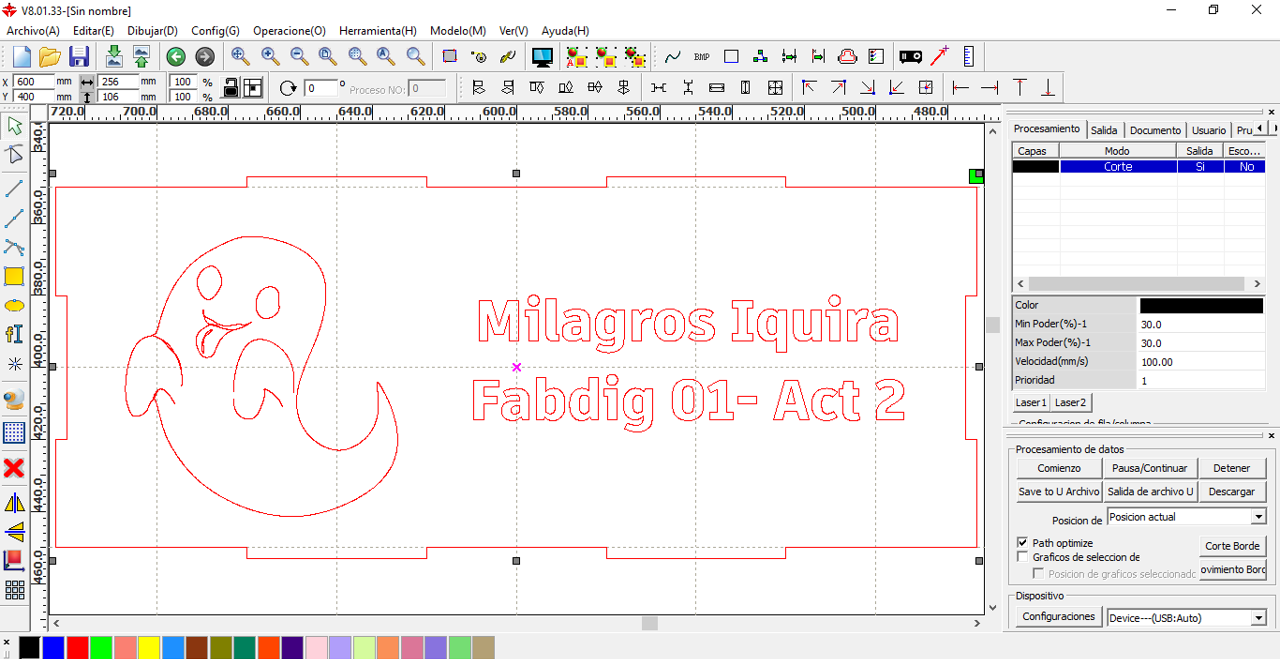
Task: Select the Ellipse drawing tool
Action: (14, 306)
